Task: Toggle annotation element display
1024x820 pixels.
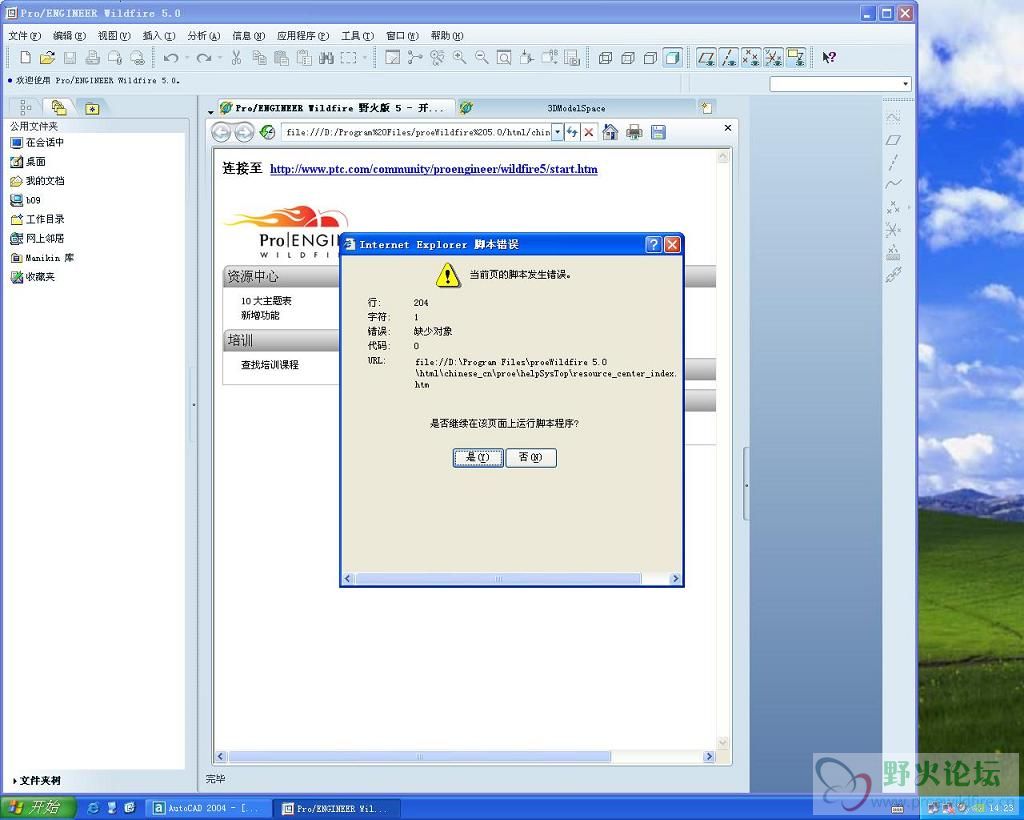Action: pyautogui.click(x=795, y=57)
